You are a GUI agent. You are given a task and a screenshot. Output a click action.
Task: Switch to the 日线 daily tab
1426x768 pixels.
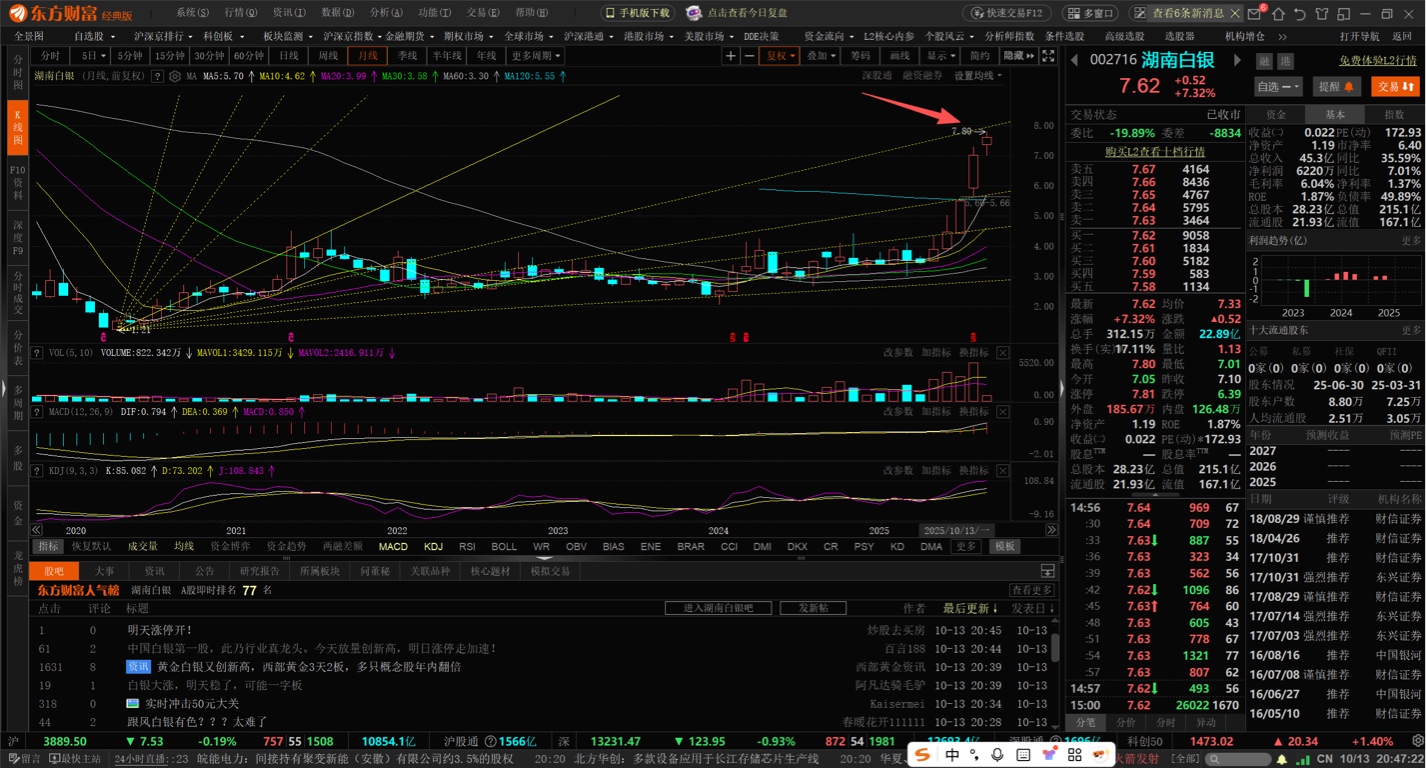289,56
